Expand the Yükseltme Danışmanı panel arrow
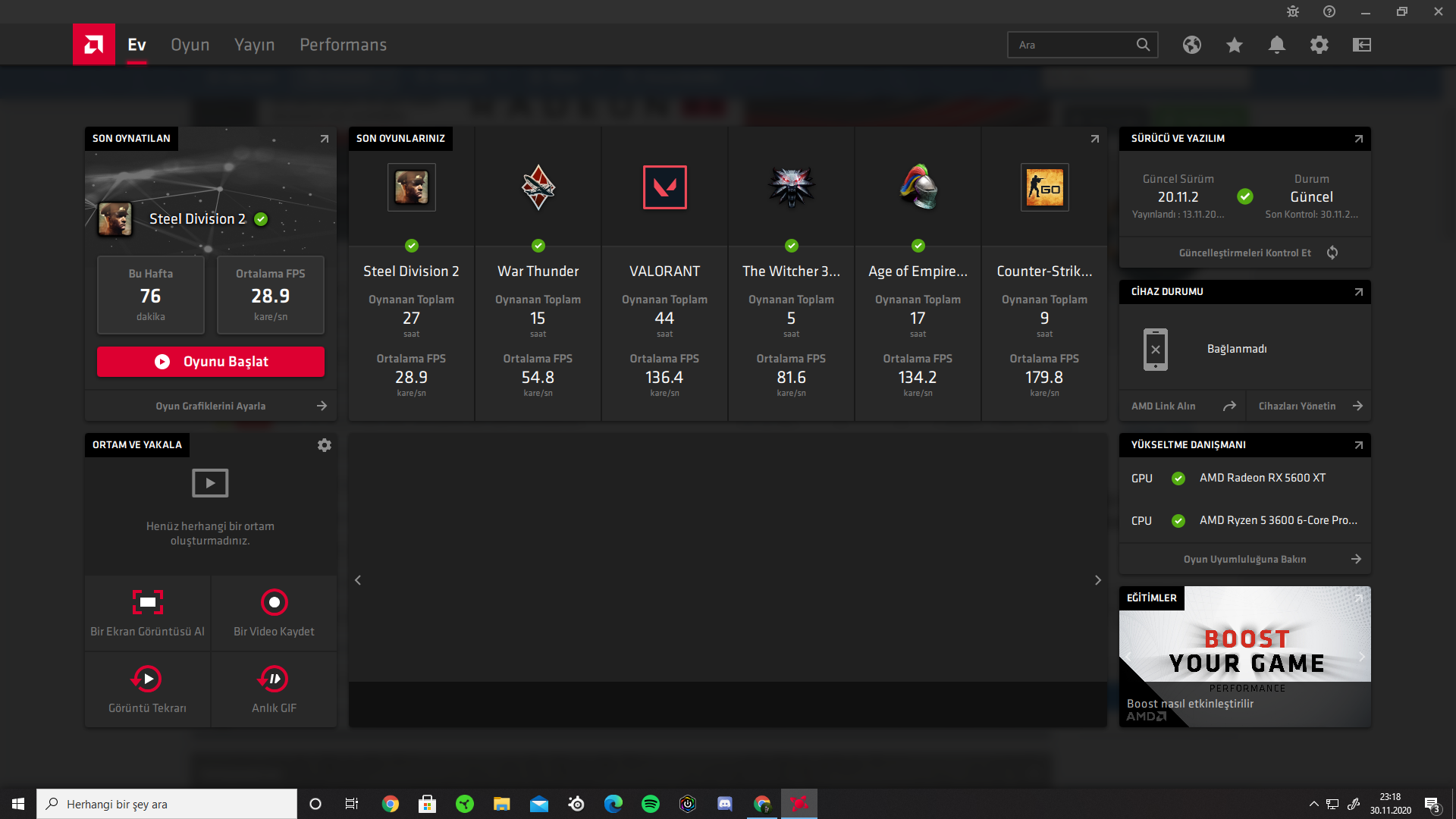Image resolution: width=1456 pixels, height=819 pixels. click(1358, 445)
